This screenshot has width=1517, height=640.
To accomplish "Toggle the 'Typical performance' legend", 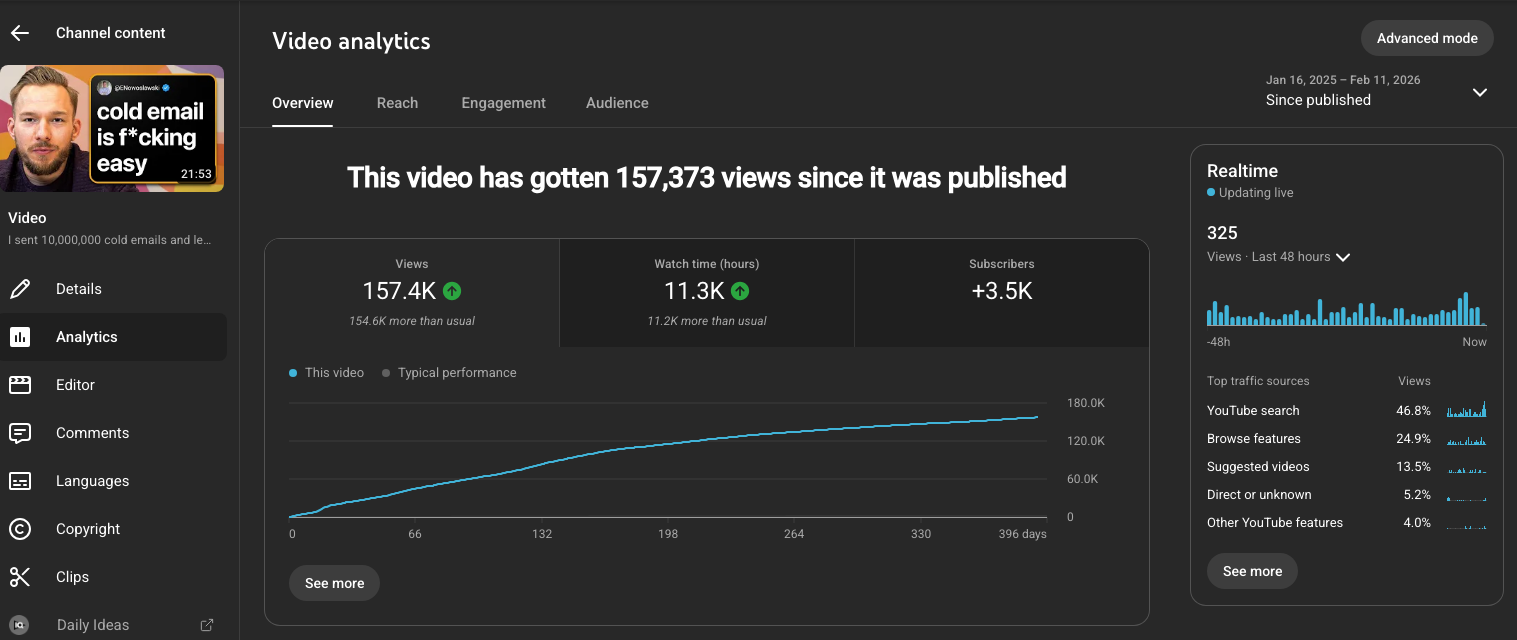I will tap(449, 372).
